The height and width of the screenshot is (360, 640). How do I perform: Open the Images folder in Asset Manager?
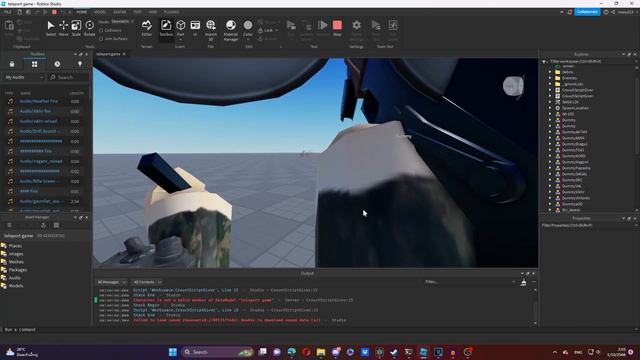[16, 254]
